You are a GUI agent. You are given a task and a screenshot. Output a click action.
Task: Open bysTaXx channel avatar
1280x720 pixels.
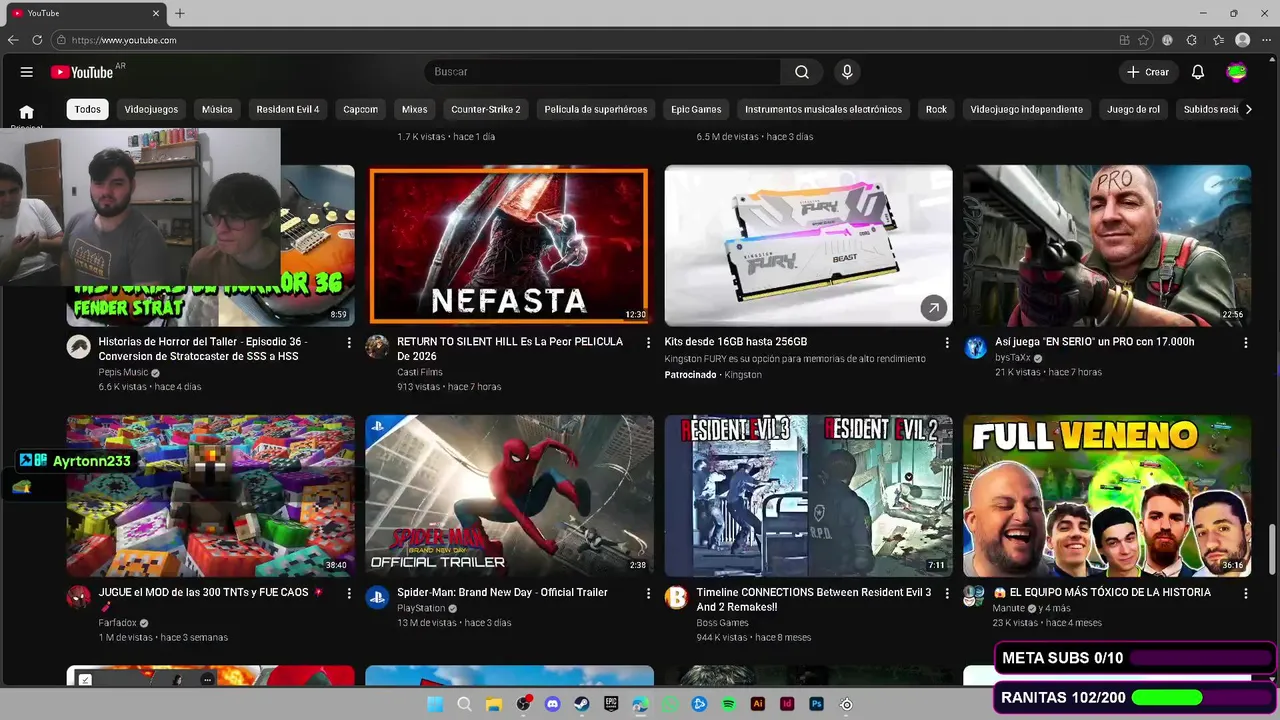coord(975,347)
